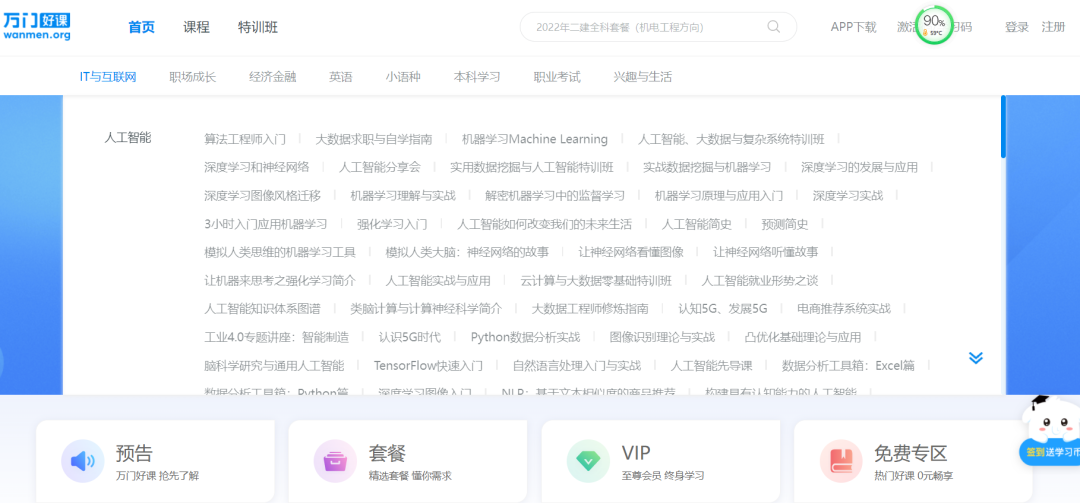1080x503 pixels.
Task: Click the 90% temperature circle widget
Action: pos(935,25)
